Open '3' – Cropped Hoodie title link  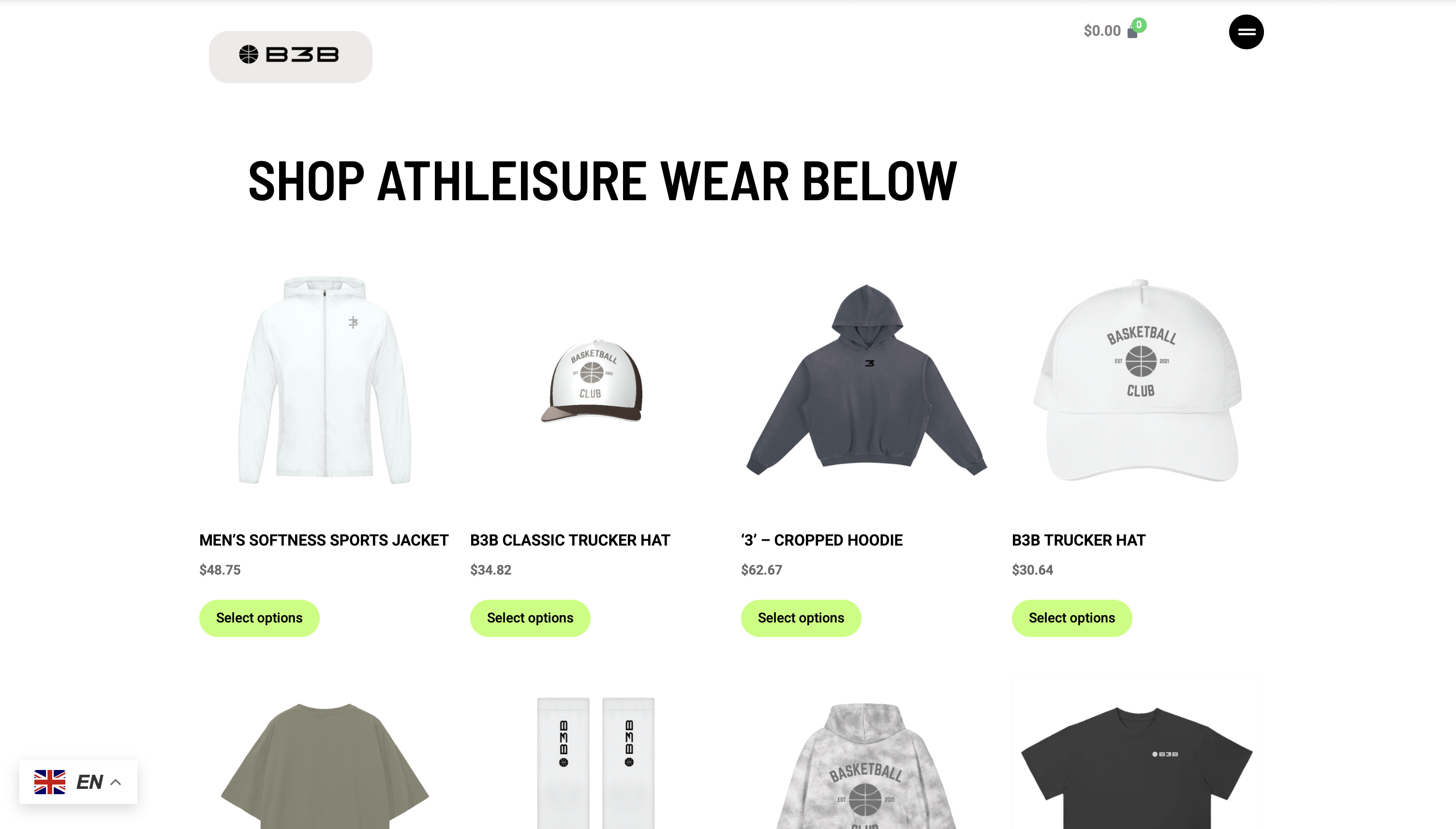point(822,540)
